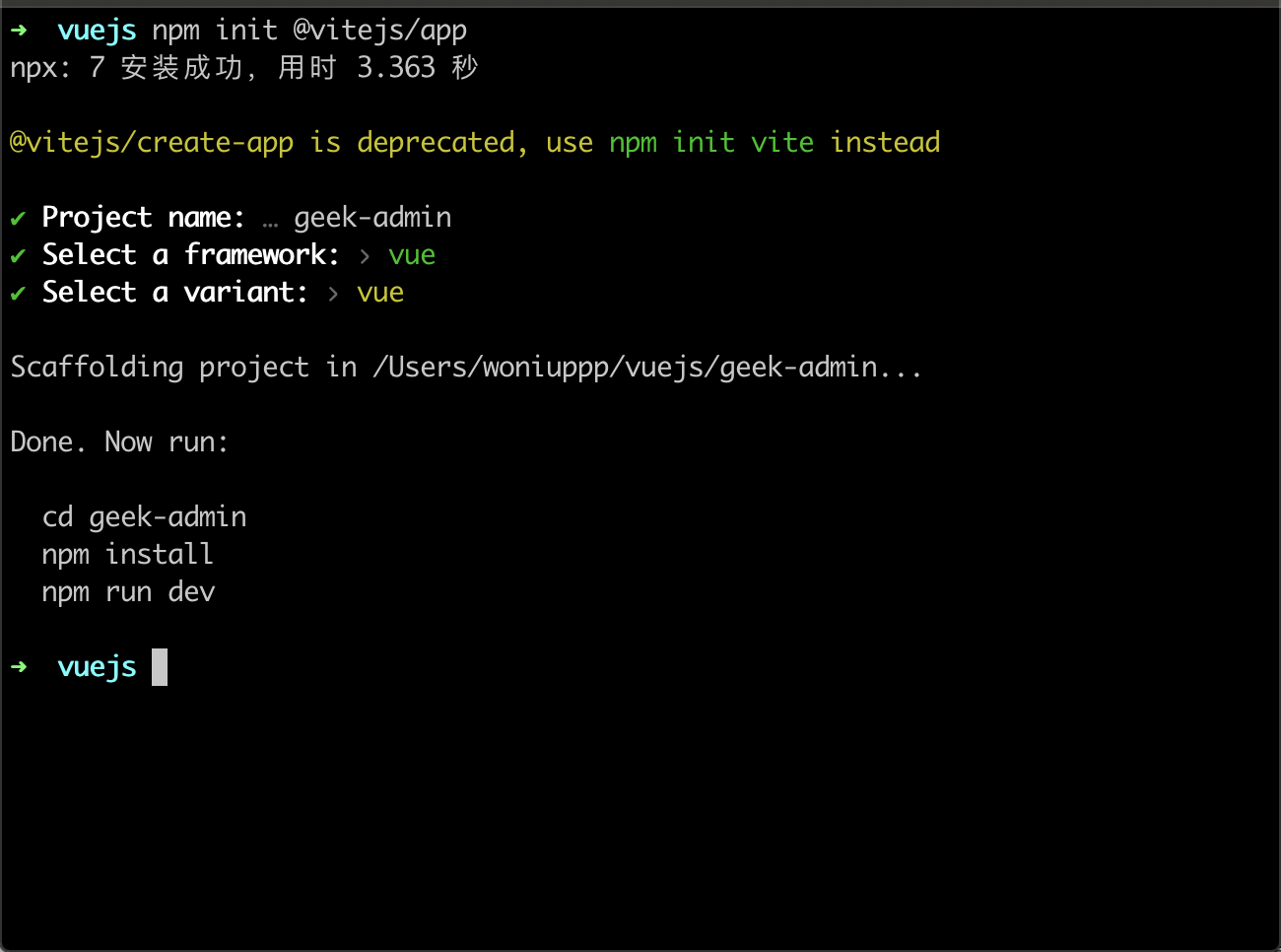Click the @vitejs/create-app deprecation warning text

[475, 143]
